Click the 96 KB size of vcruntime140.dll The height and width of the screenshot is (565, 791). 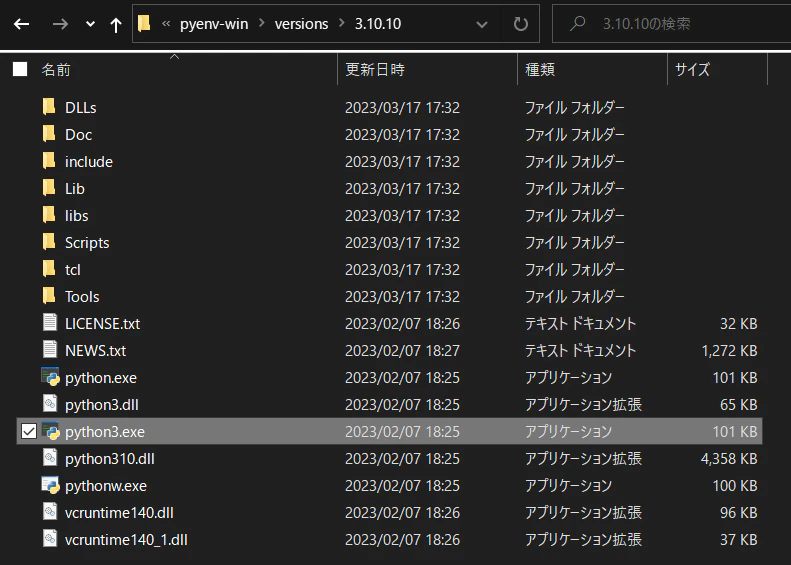pos(739,513)
